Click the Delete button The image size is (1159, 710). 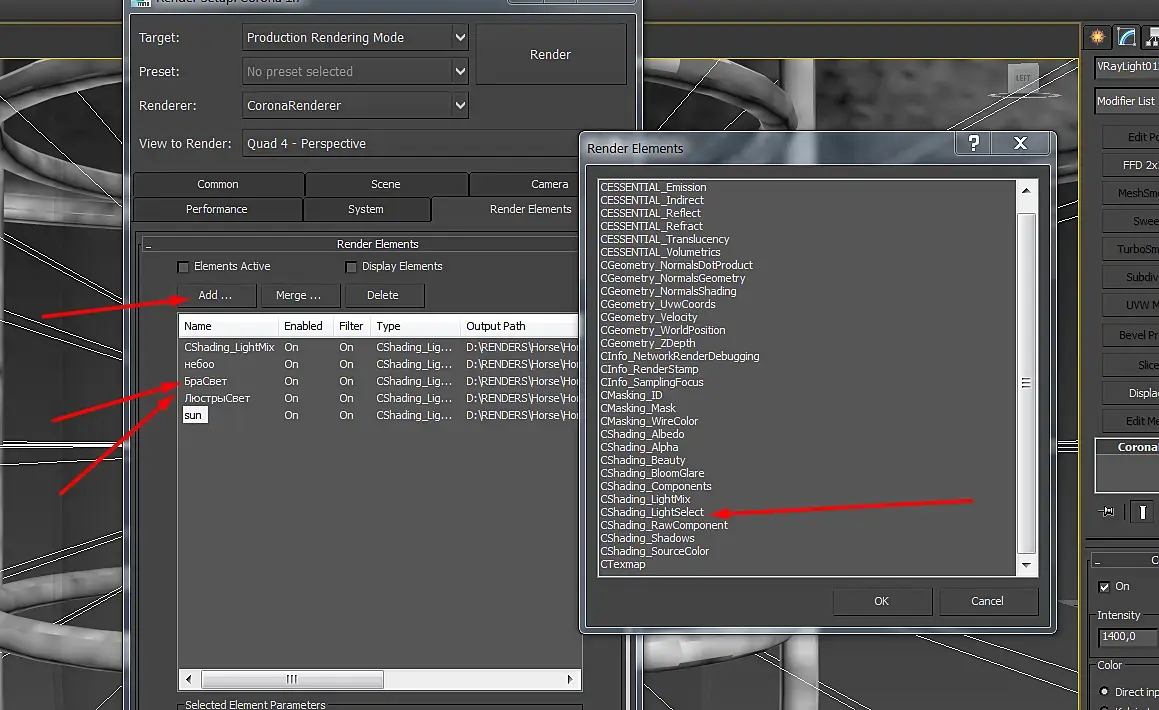point(383,295)
